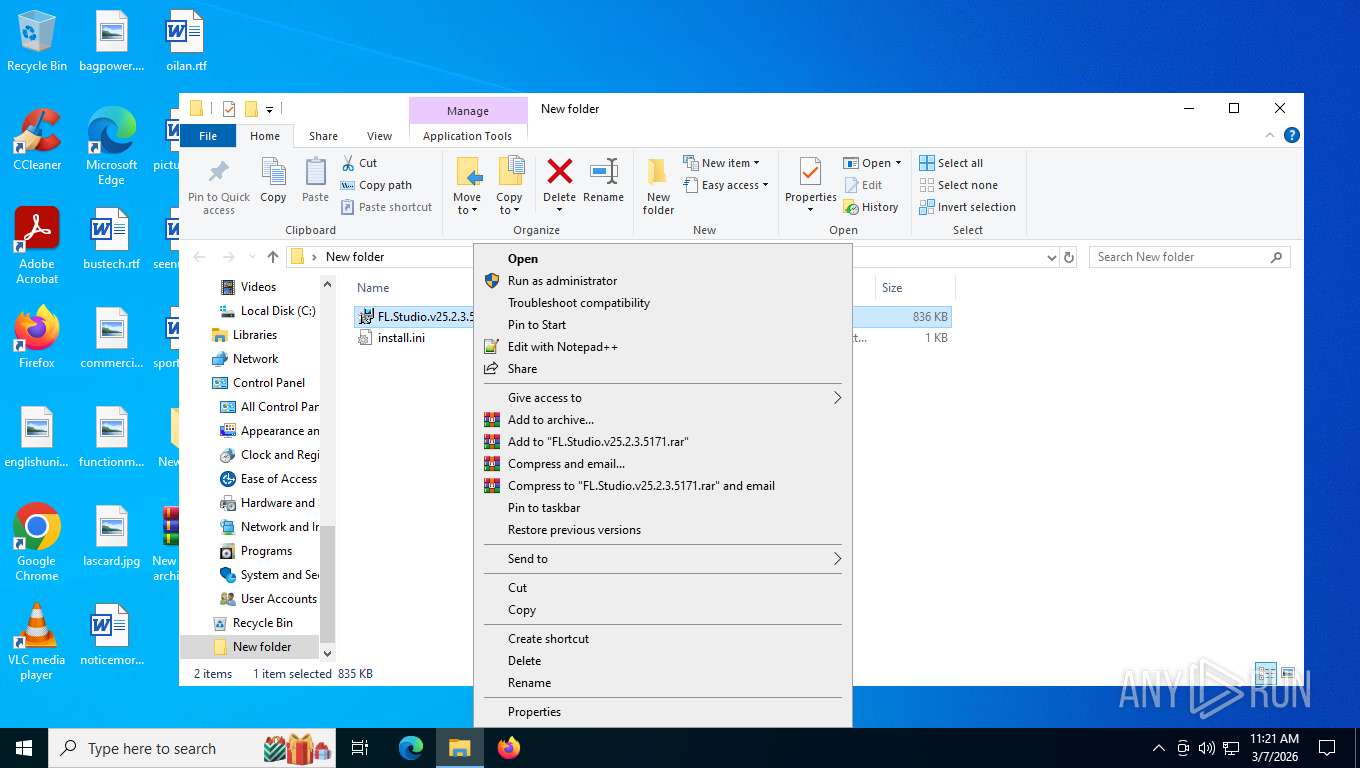1360x768 pixels.
Task: Choose Compress and email...
Action: click(662, 464)
